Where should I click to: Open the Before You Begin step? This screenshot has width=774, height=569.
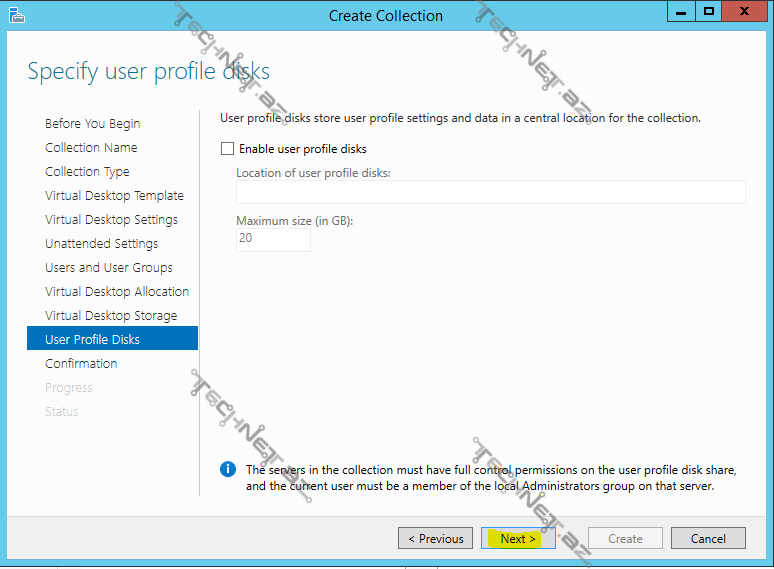coord(92,124)
